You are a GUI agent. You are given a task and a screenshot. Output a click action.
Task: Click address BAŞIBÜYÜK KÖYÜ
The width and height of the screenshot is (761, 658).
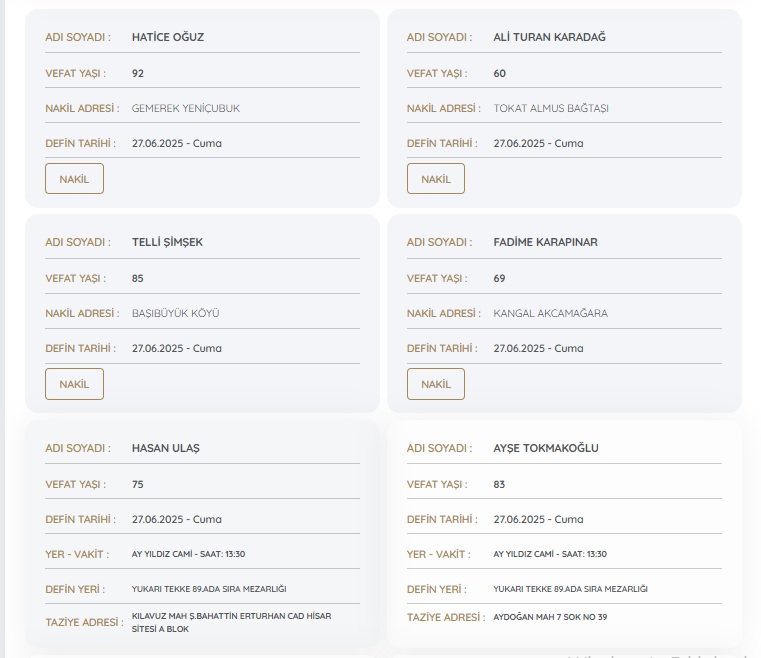(x=176, y=313)
